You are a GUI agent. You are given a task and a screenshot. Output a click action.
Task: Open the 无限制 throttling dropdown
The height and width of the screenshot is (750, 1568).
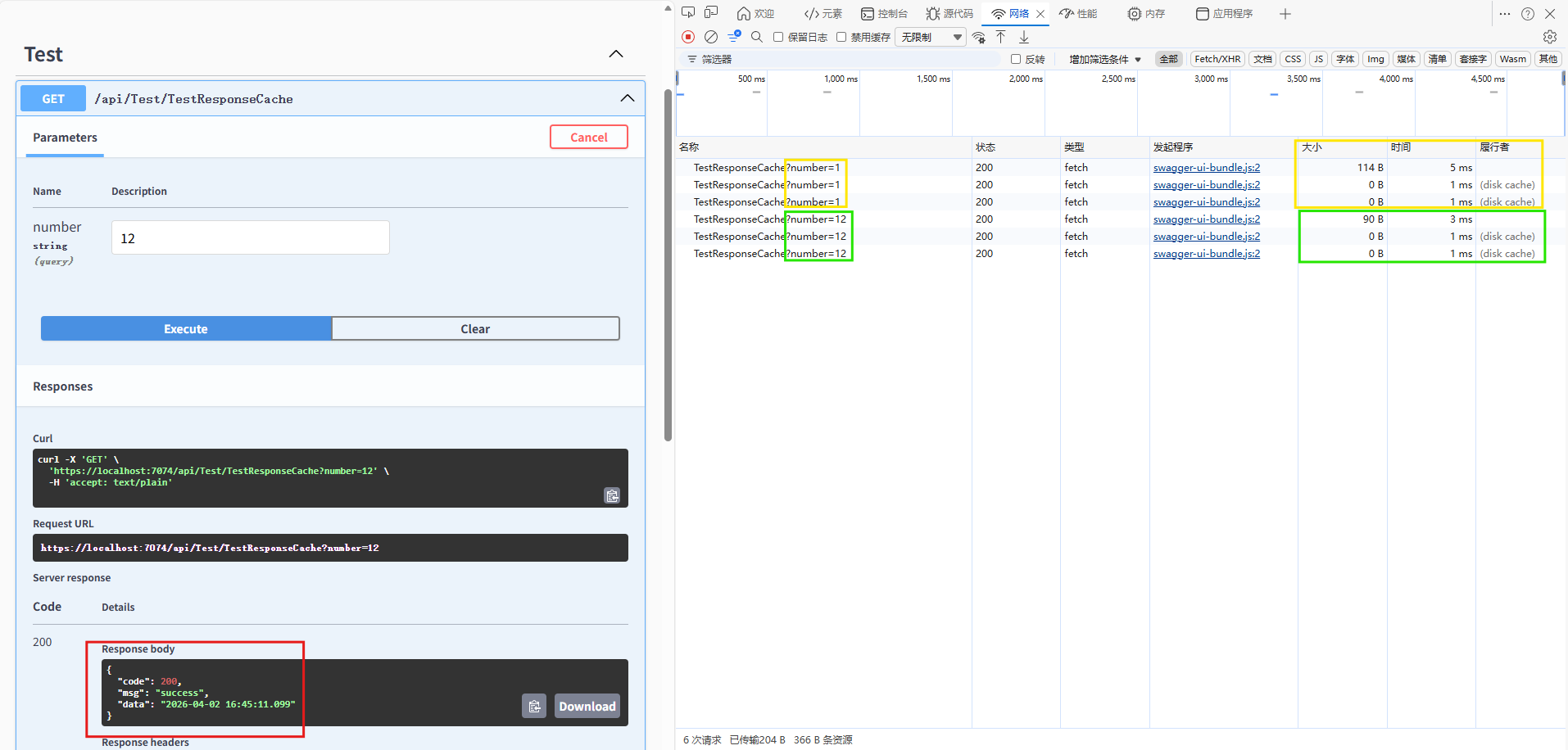tap(931, 37)
